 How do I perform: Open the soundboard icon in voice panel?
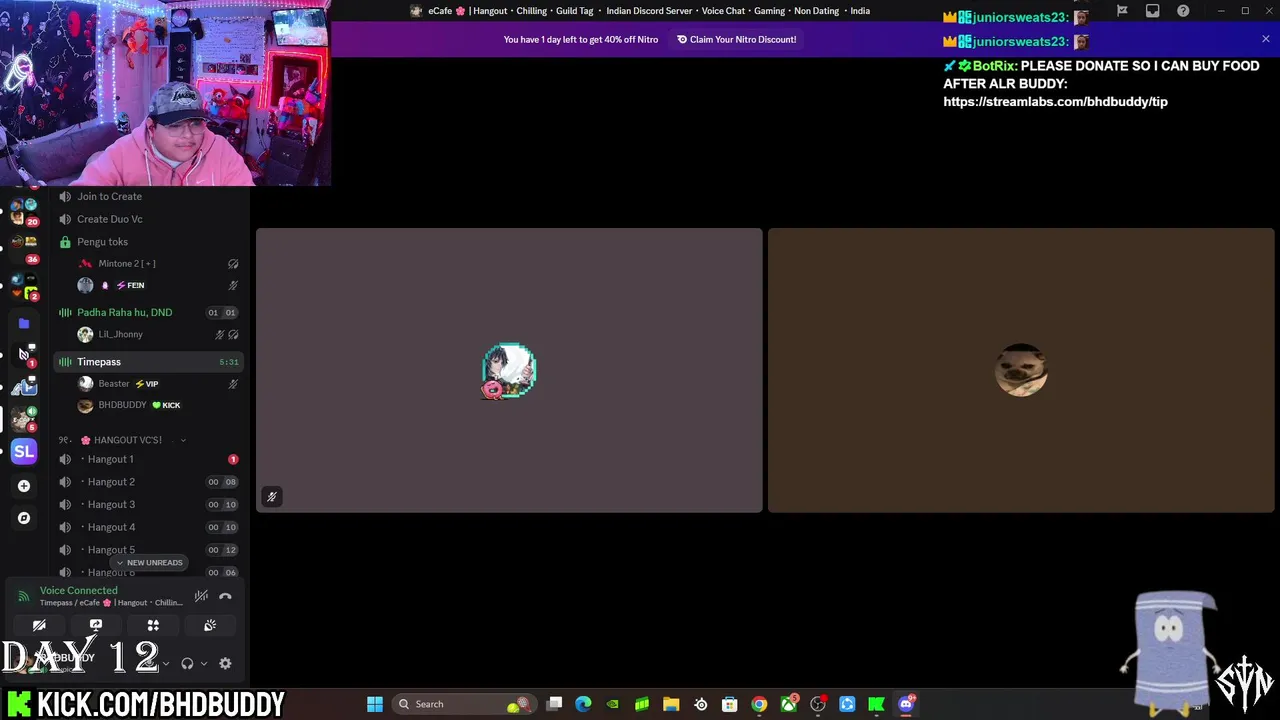tap(210, 625)
